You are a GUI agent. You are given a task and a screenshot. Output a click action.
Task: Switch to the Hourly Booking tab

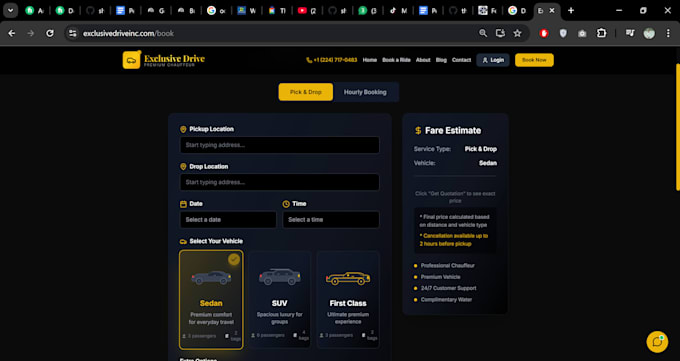[x=365, y=92]
